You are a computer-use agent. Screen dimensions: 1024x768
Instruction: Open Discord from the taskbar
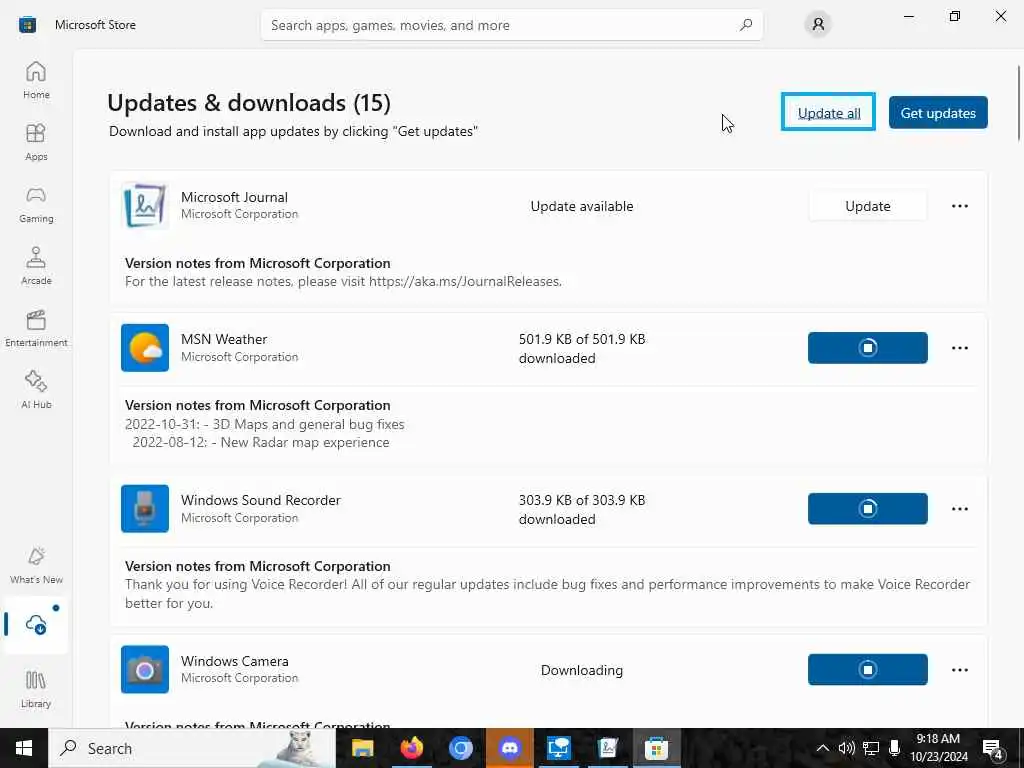(x=509, y=748)
